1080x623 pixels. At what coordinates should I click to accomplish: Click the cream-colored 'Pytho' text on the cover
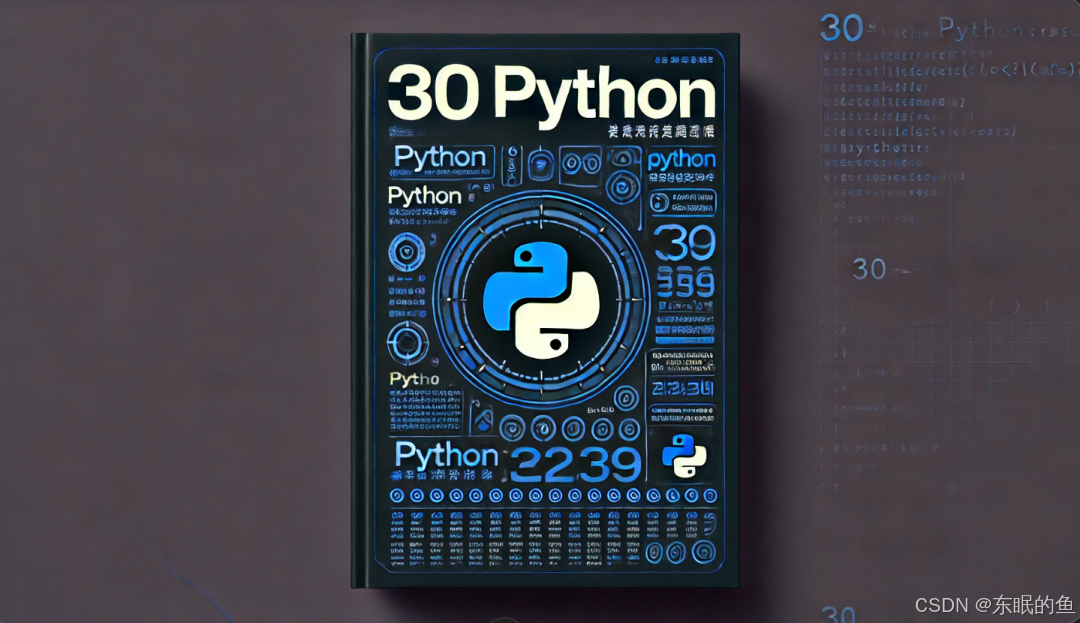point(414,379)
